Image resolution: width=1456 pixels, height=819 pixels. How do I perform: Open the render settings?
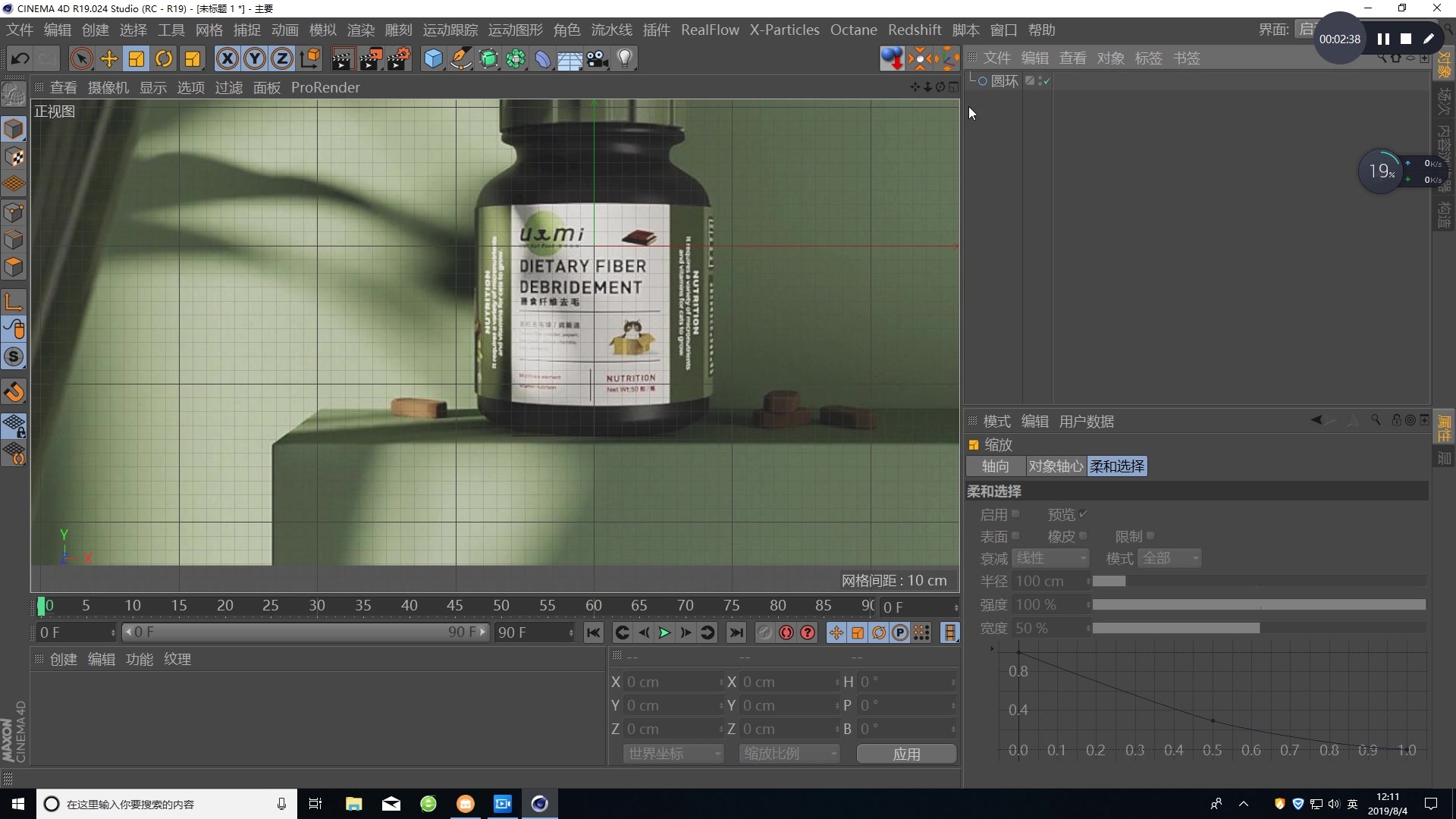(x=398, y=58)
